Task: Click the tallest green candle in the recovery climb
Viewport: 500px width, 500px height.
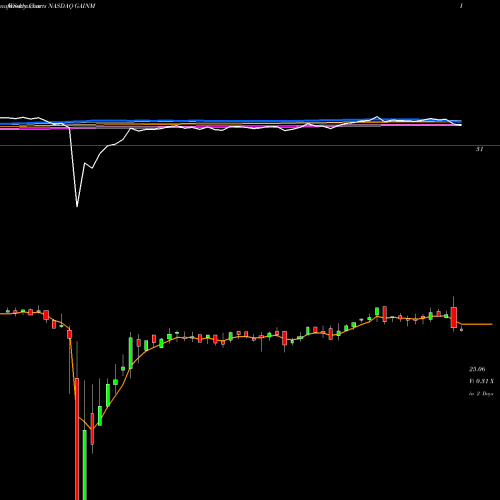Action: click(131, 353)
